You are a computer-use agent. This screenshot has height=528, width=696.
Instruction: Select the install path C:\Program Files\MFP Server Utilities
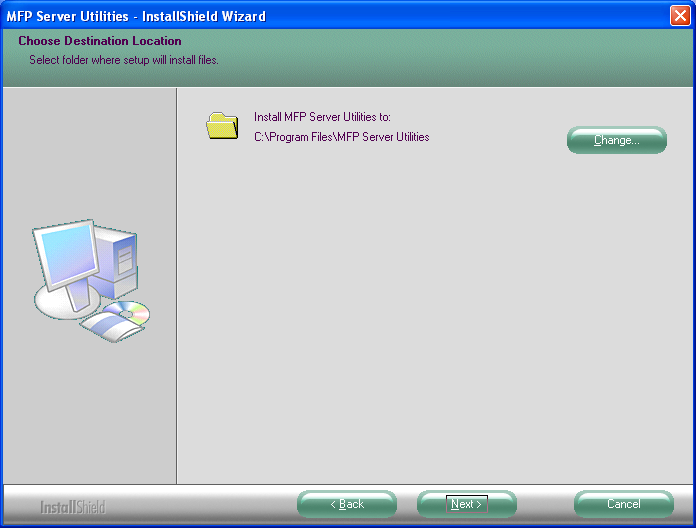pyautogui.click(x=341, y=137)
